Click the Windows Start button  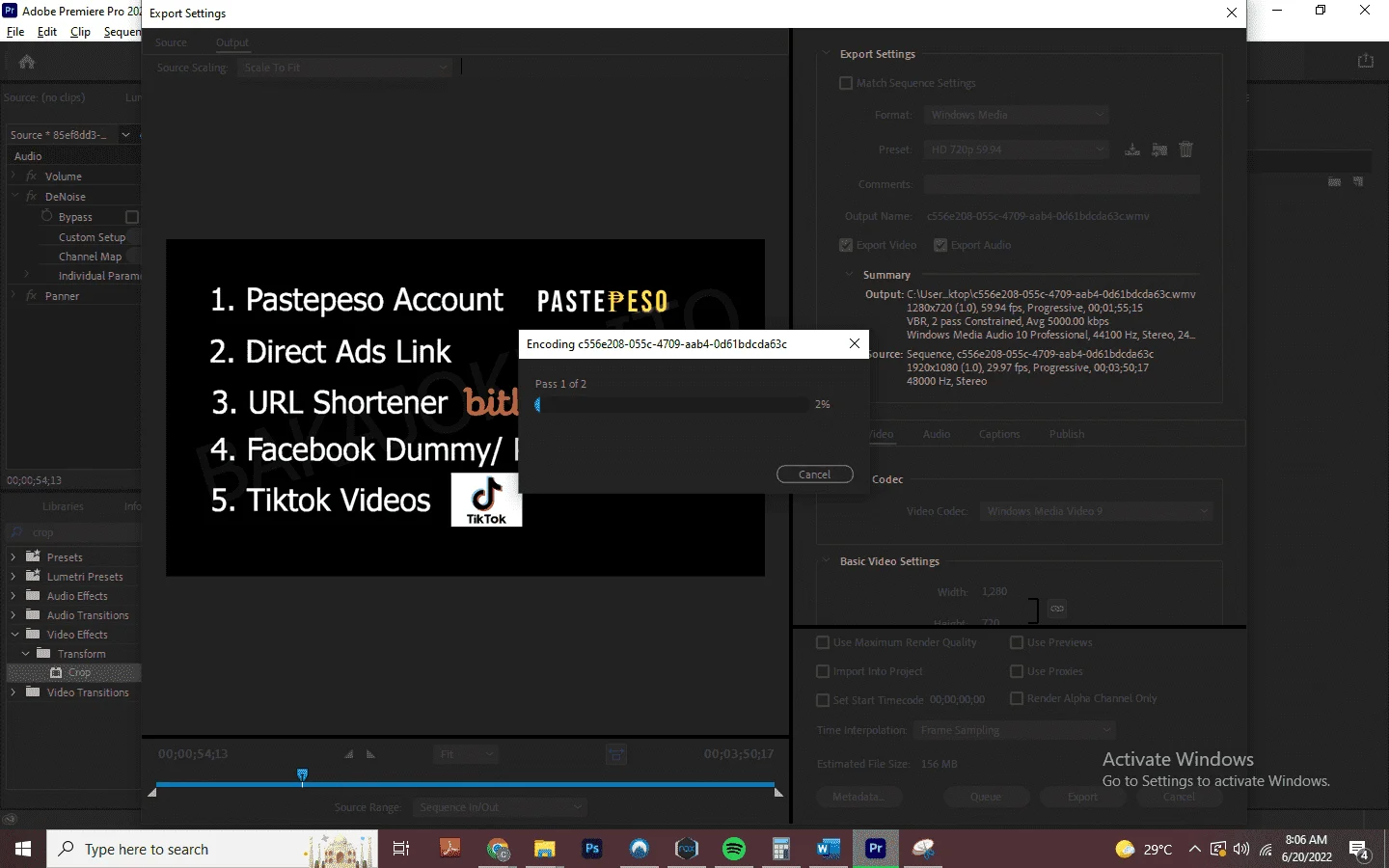23,849
